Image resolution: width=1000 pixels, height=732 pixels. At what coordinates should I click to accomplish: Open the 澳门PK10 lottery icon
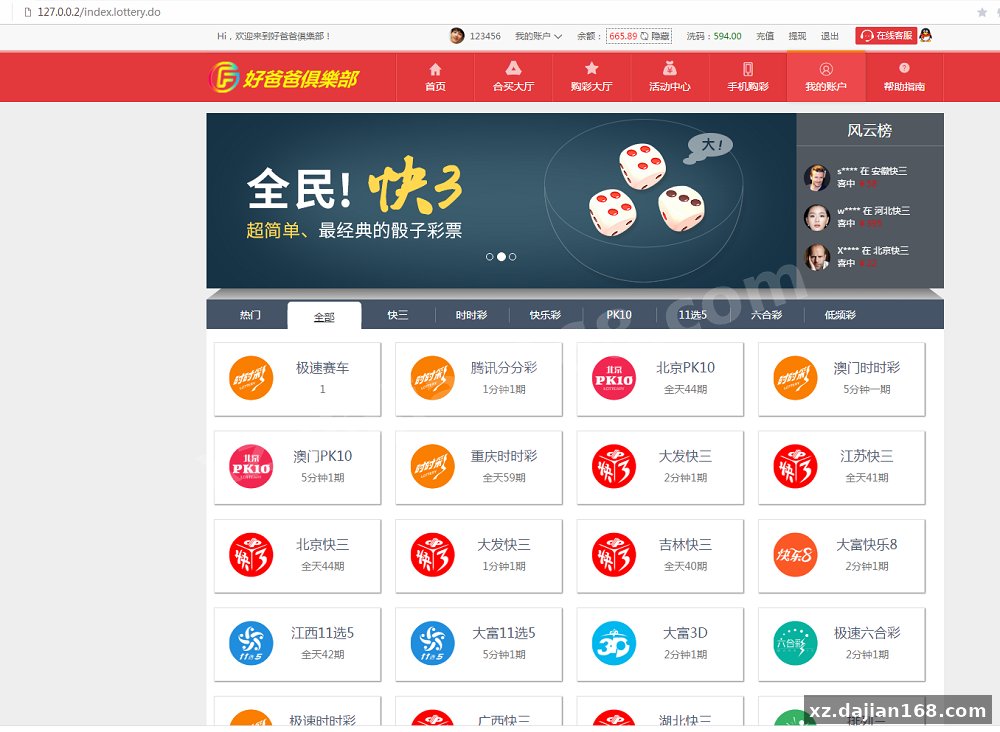point(251,467)
